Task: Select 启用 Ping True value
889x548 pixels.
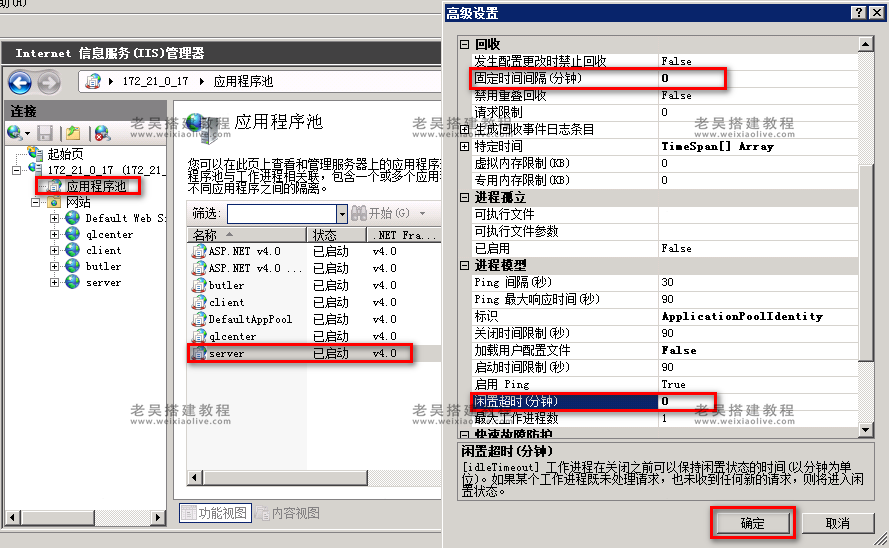Action: pyautogui.click(x=758, y=384)
